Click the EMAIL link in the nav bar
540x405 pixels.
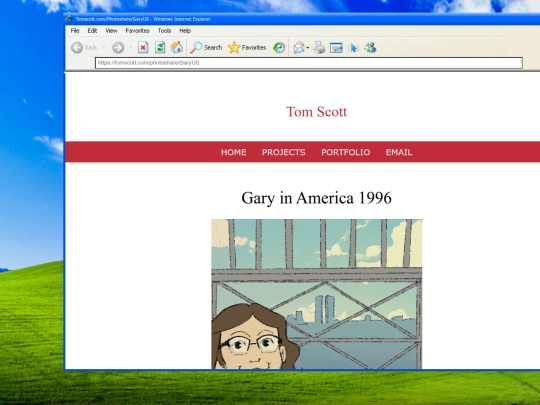pos(399,152)
